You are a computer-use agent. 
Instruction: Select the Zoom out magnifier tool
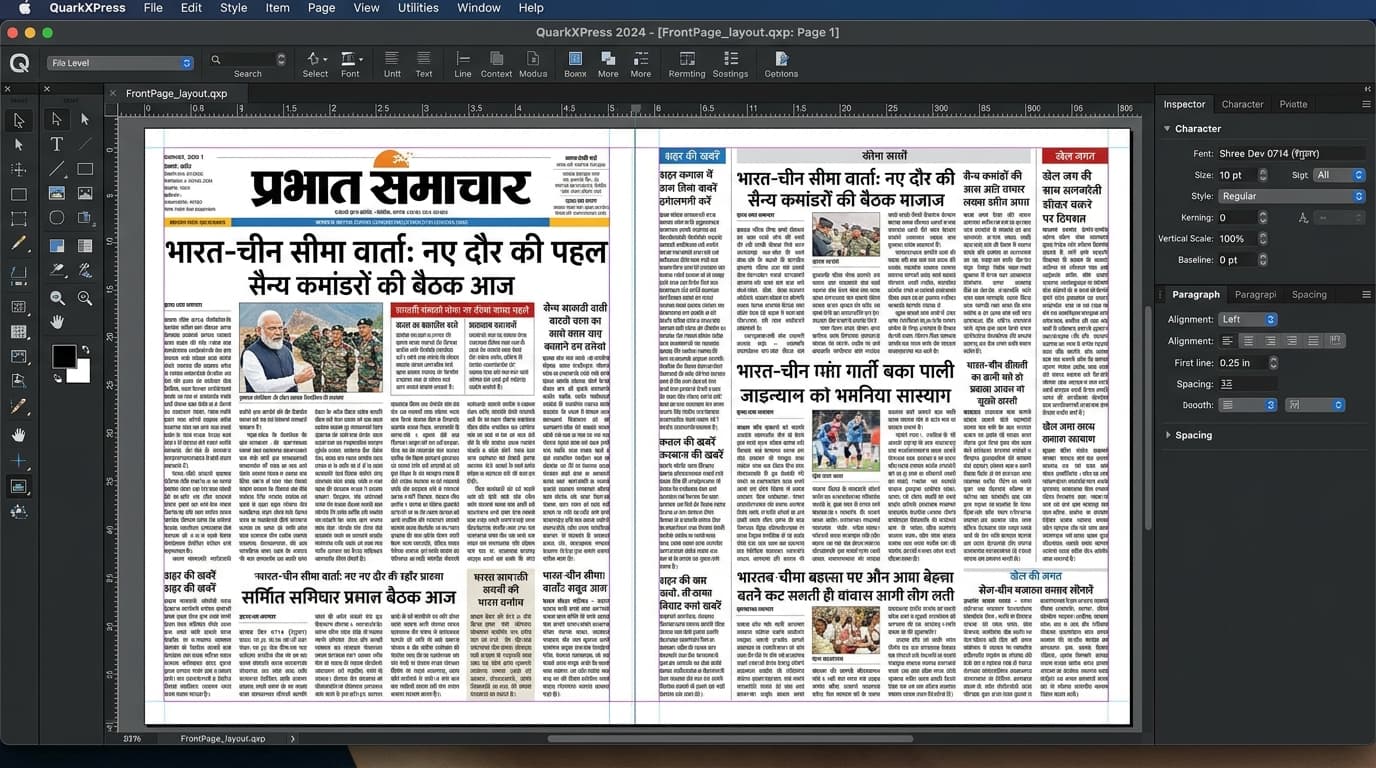pos(57,297)
